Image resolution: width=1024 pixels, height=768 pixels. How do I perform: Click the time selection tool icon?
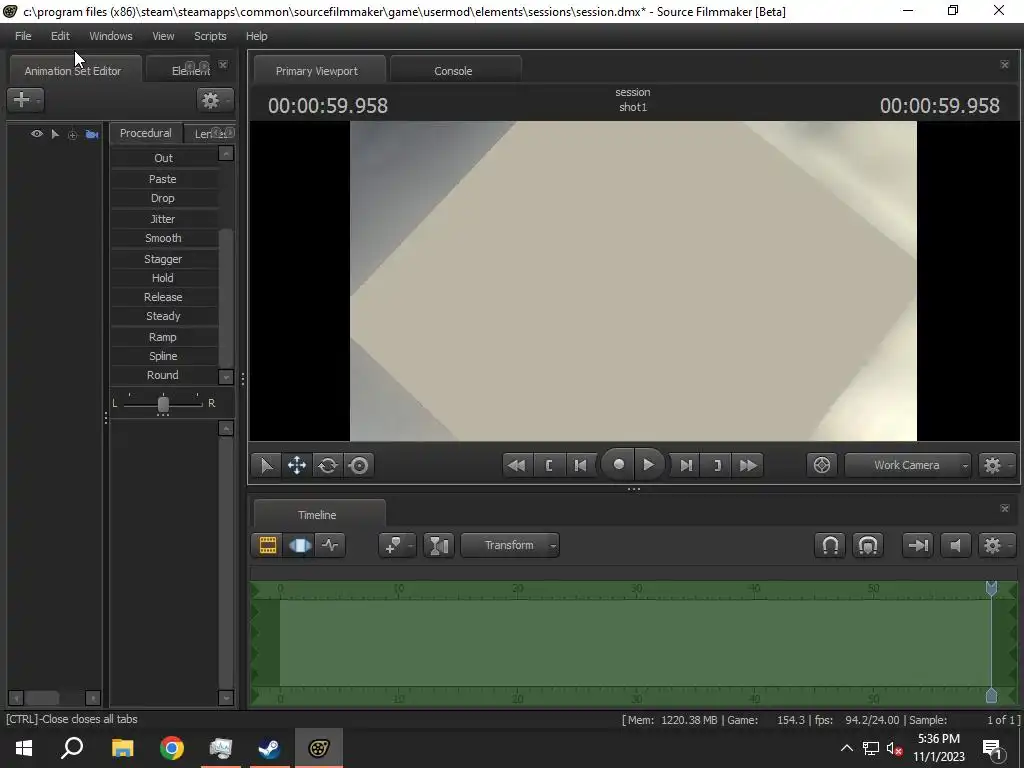click(x=439, y=545)
